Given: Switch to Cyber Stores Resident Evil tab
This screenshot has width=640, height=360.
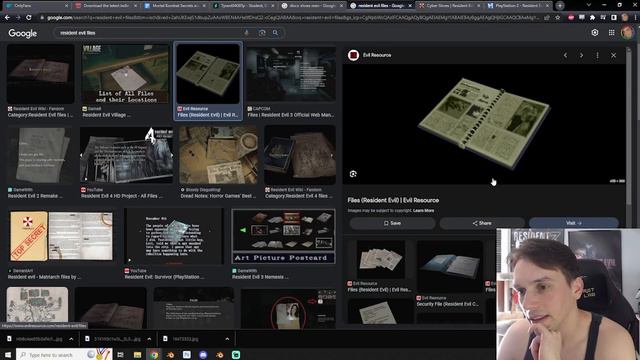Looking at the screenshot, I should tap(449, 6).
